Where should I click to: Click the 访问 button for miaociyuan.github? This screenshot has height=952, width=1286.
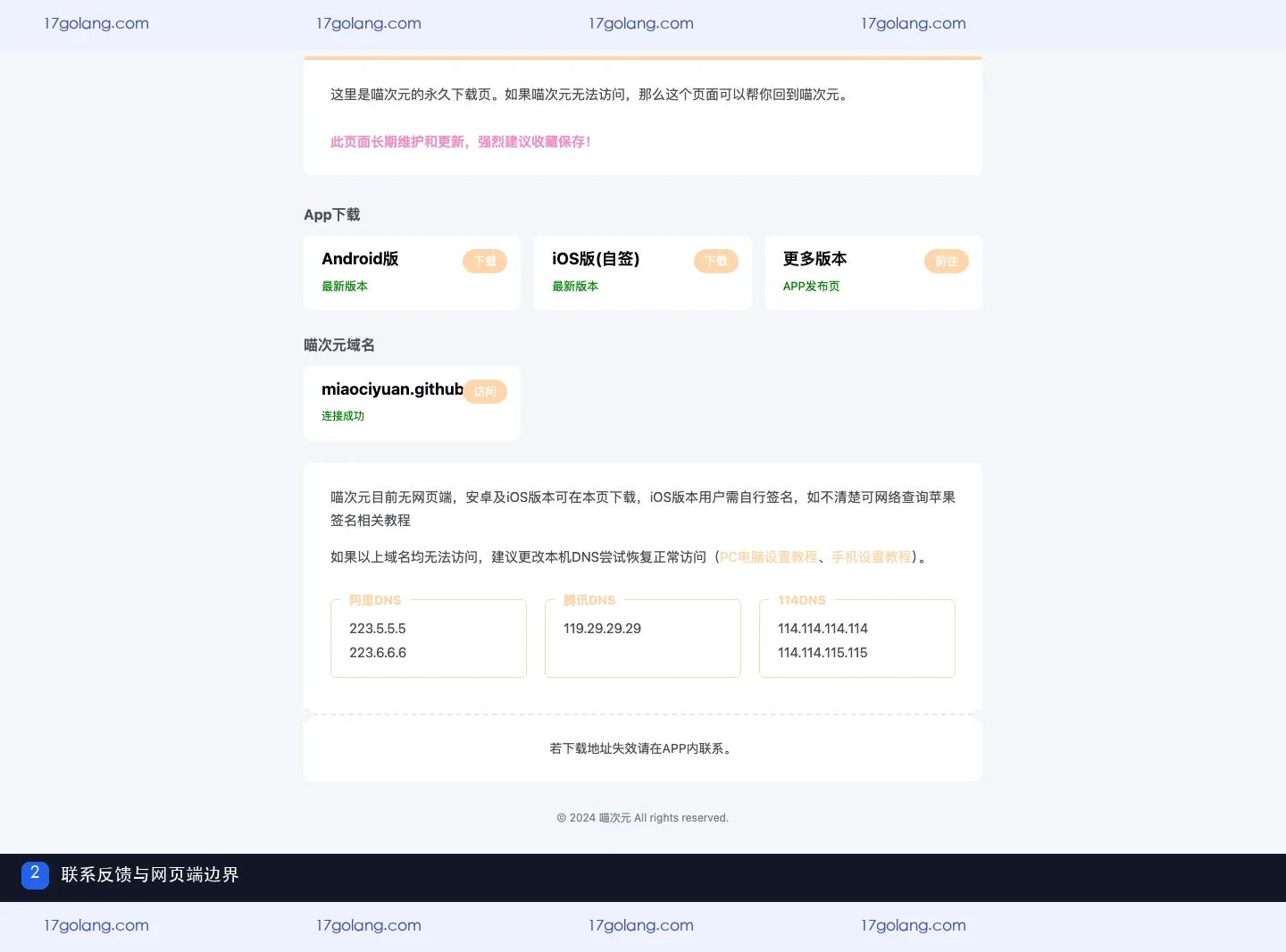click(485, 391)
